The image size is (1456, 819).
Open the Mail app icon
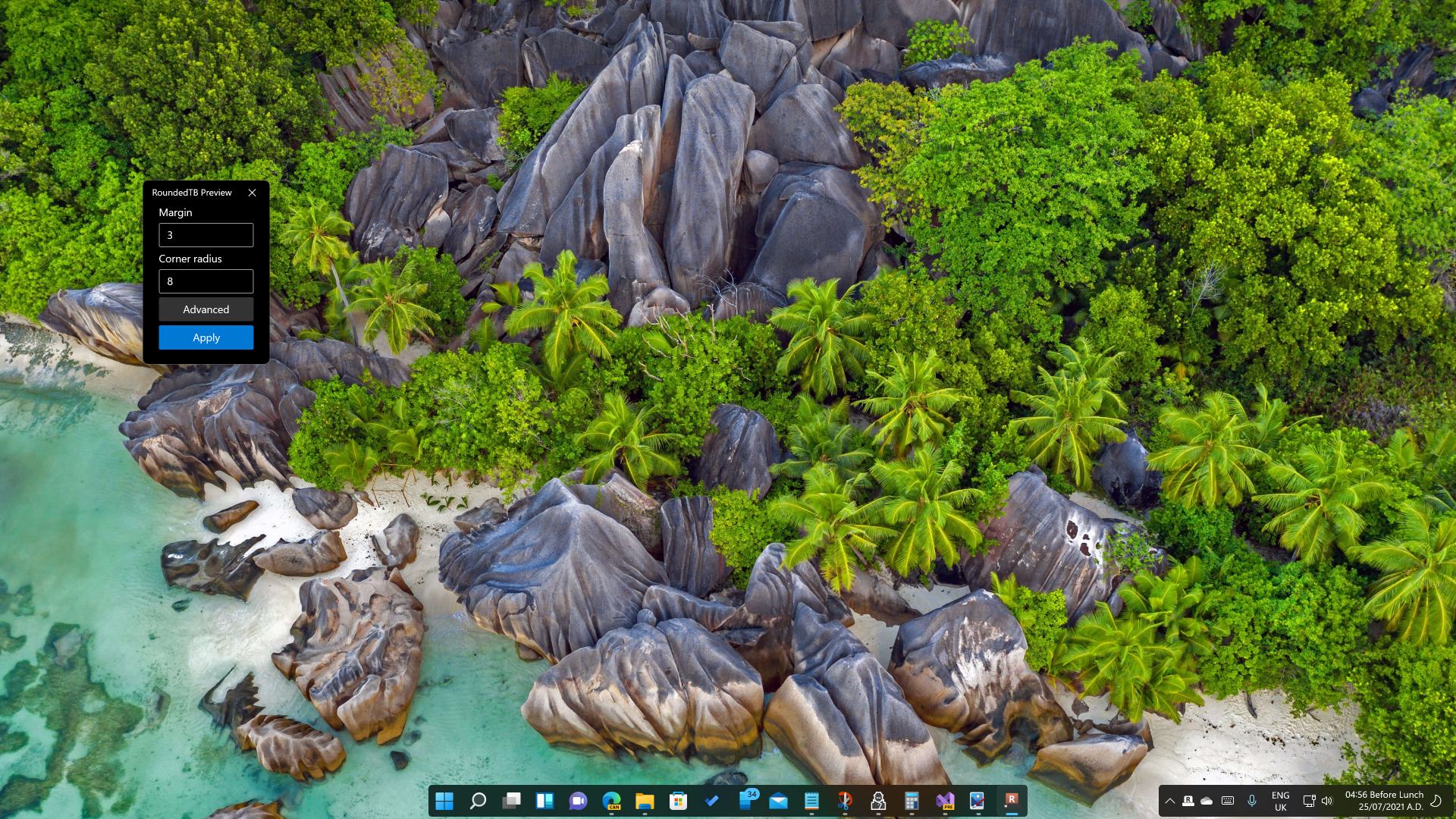pos(778,801)
